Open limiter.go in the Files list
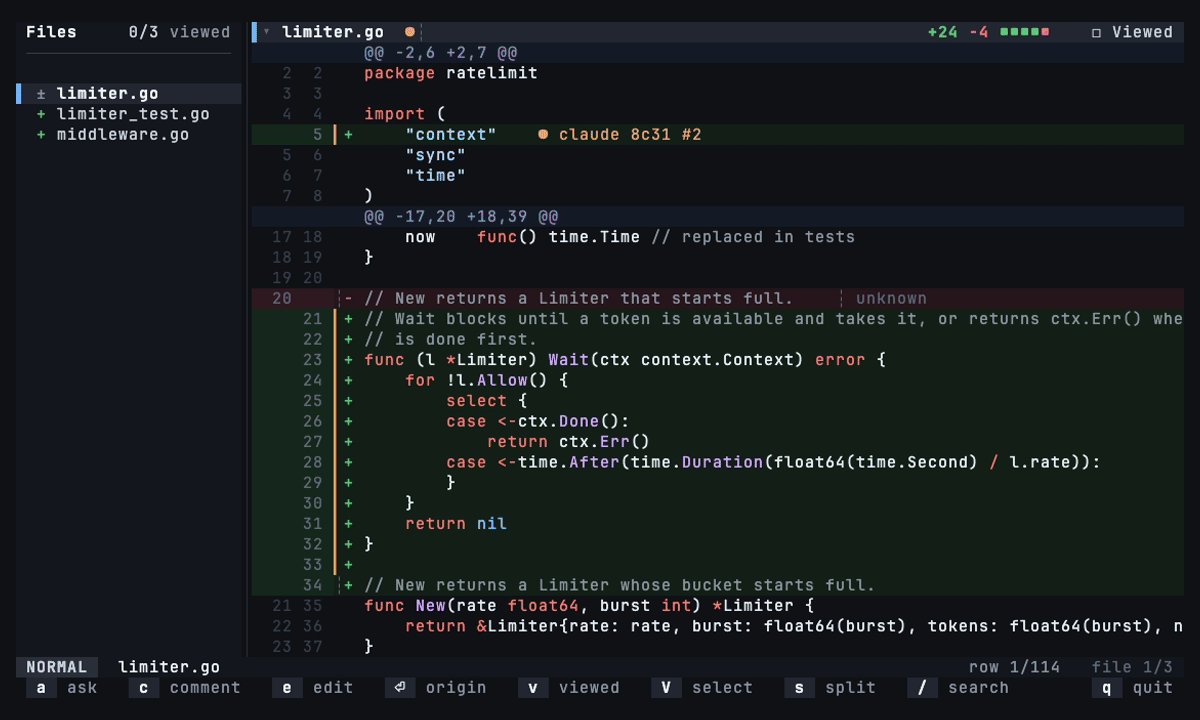 pos(129,94)
